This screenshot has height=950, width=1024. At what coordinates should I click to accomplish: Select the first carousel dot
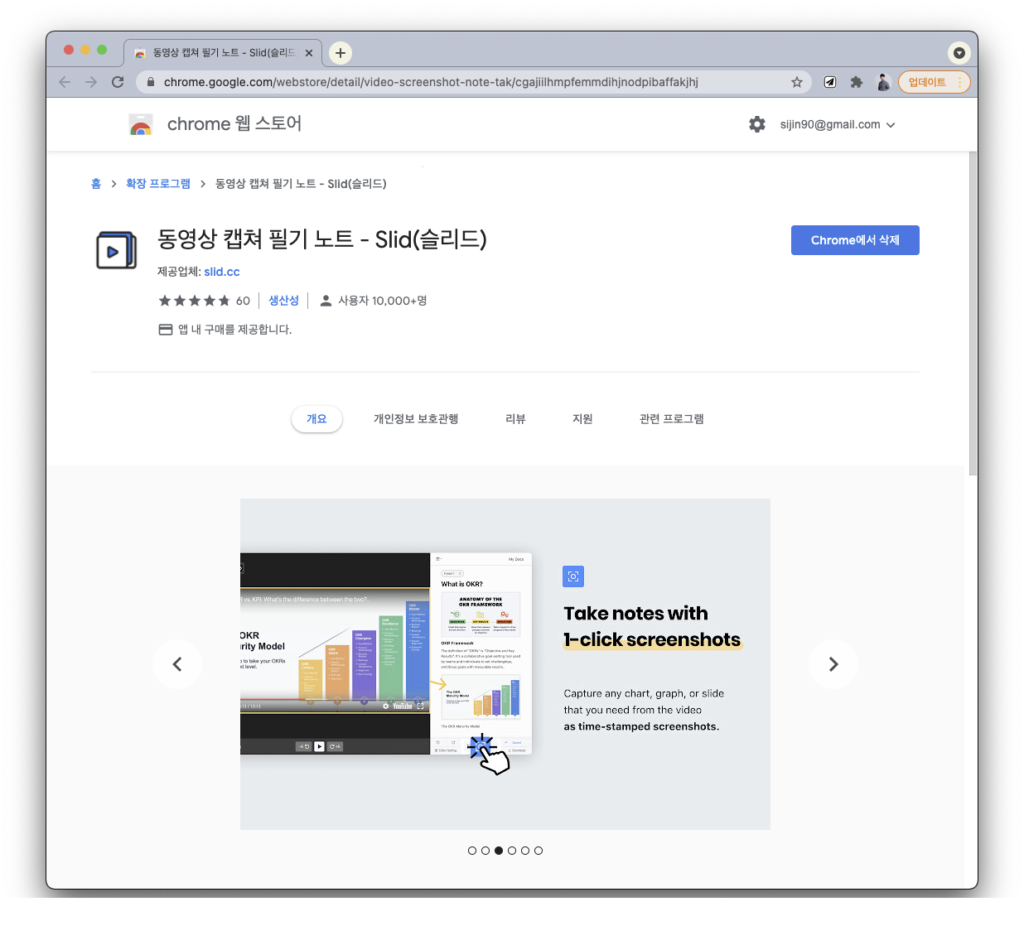click(x=472, y=851)
